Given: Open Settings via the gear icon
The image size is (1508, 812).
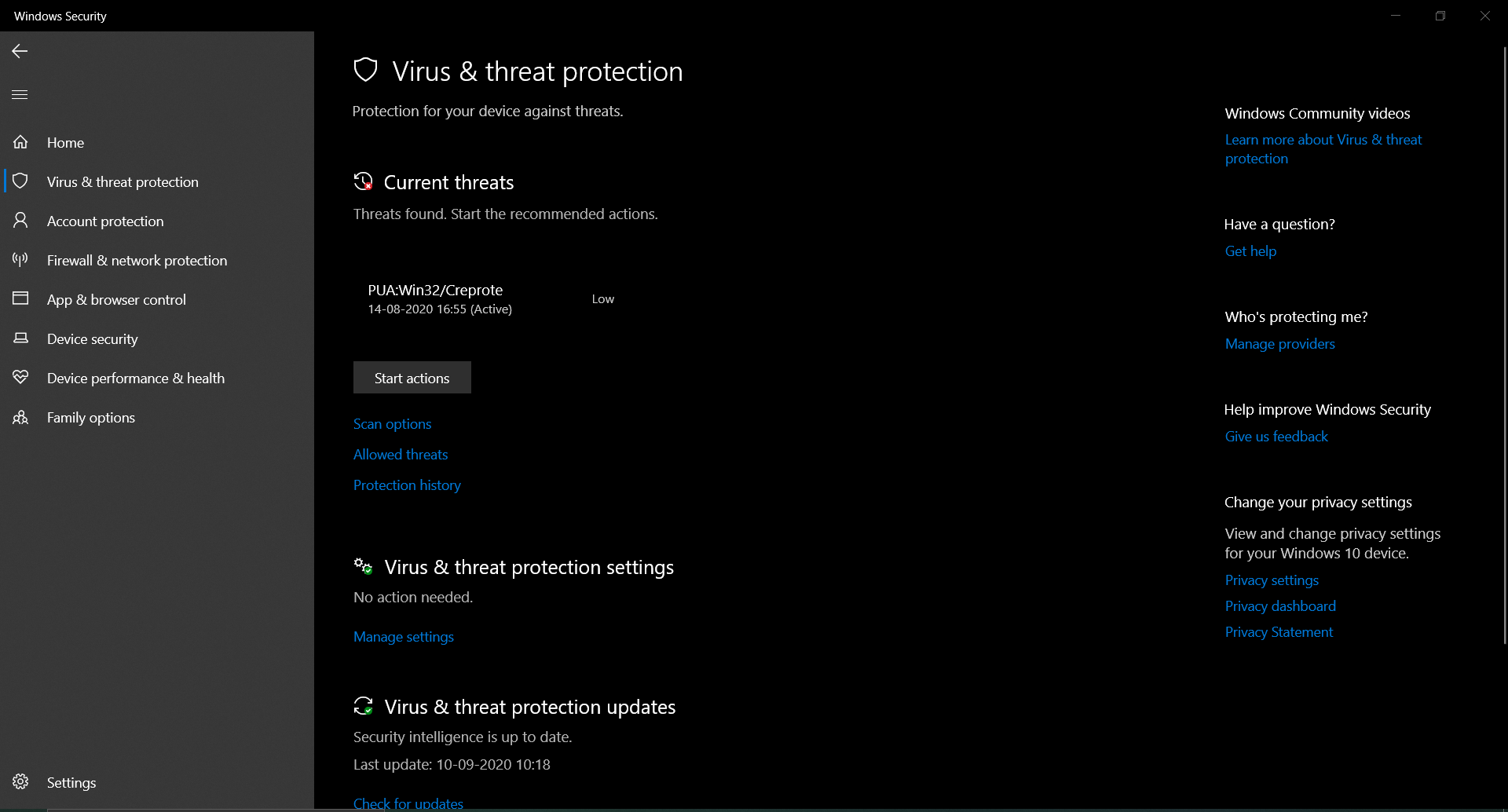Looking at the screenshot, I should [20, 782].
